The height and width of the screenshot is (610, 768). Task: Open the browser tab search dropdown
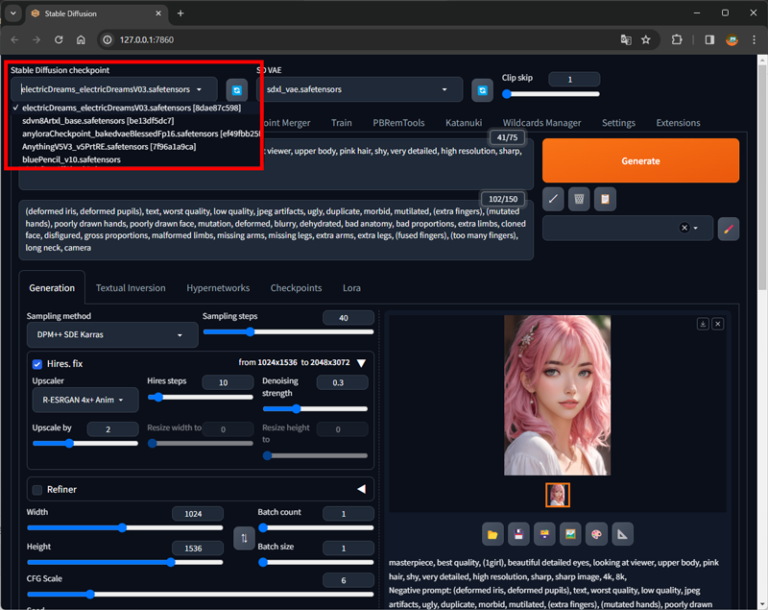pos(13,13)
